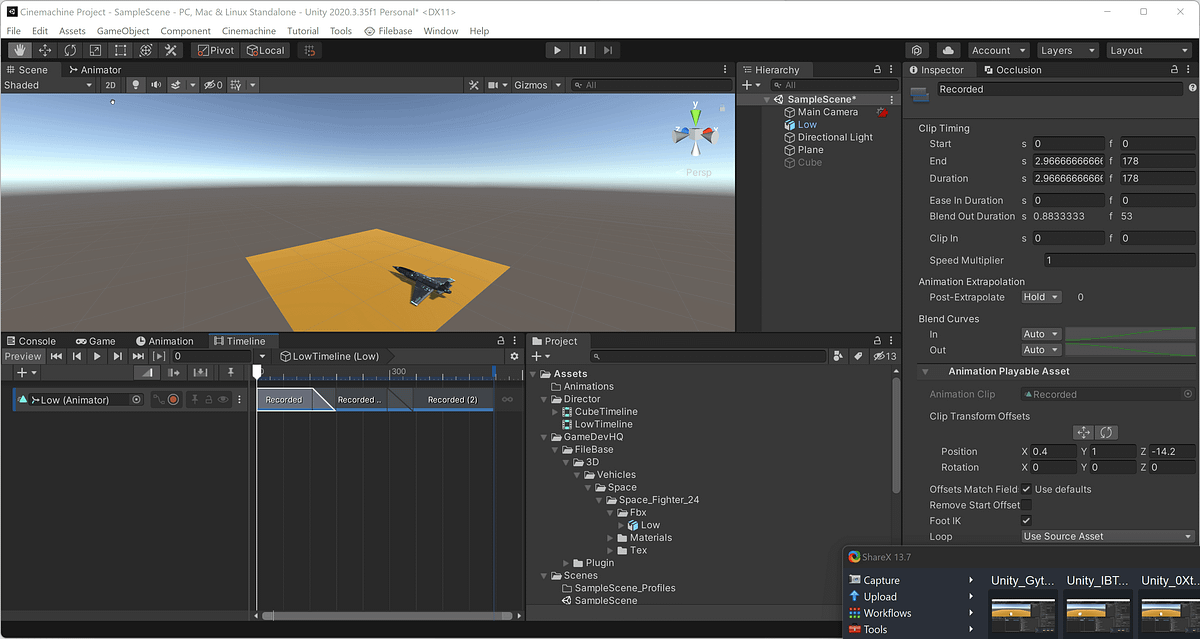Open the Post-Extrapolate Hold dropdown

[1040, 297]
